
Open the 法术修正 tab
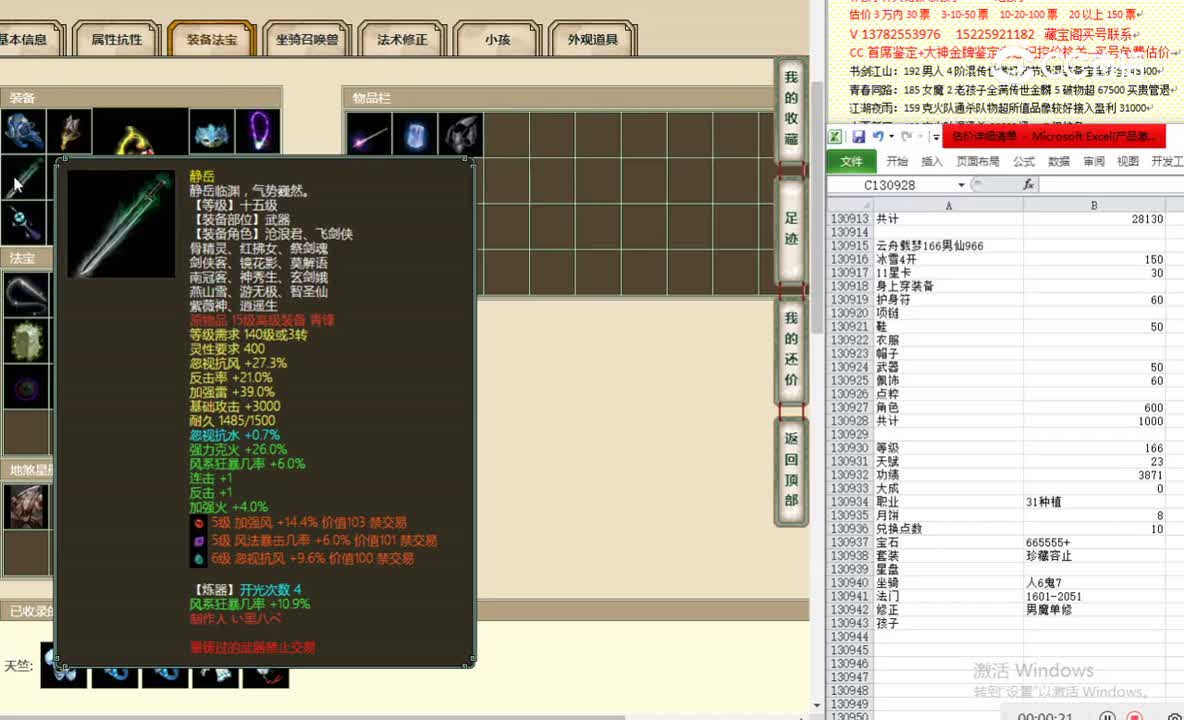[x=402, y=39]
